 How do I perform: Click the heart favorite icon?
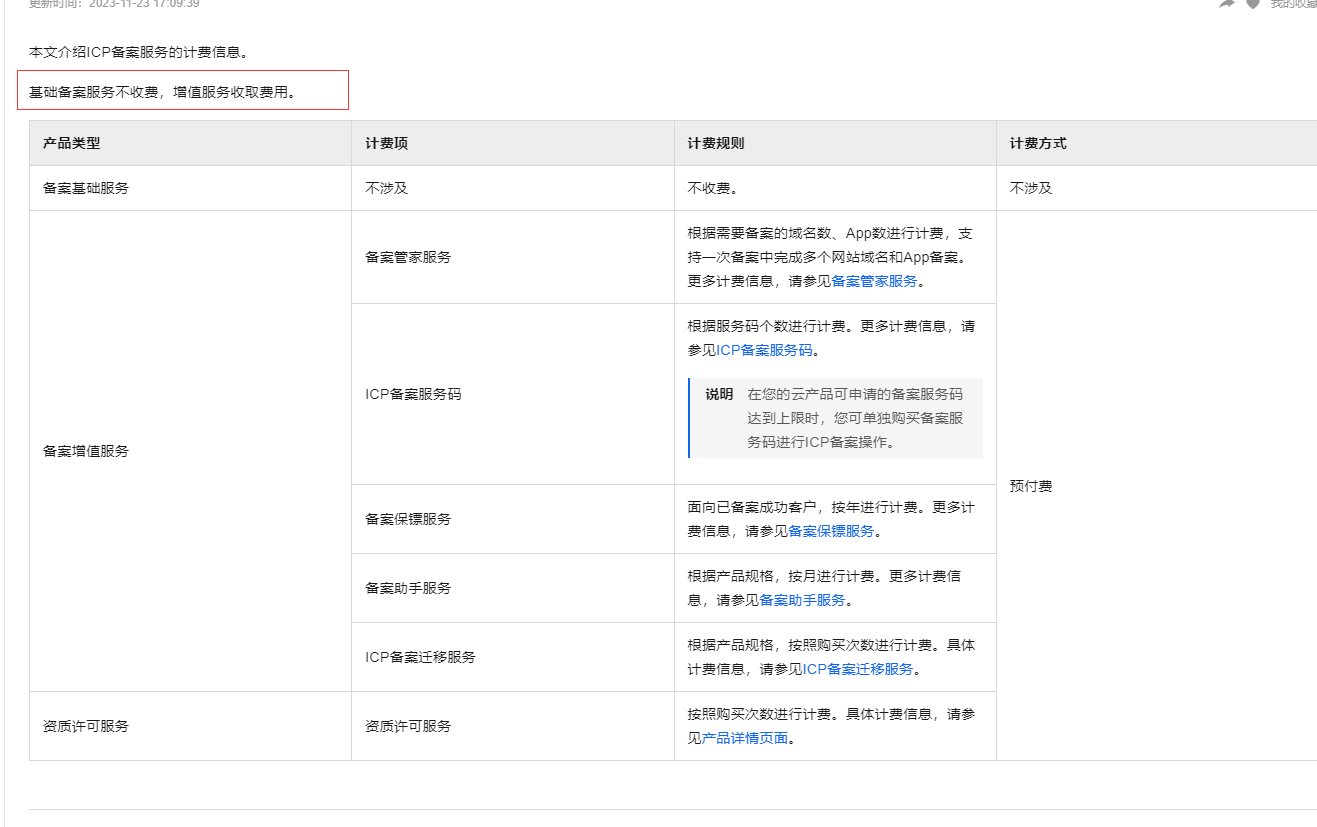click(x=1253, y=3)
